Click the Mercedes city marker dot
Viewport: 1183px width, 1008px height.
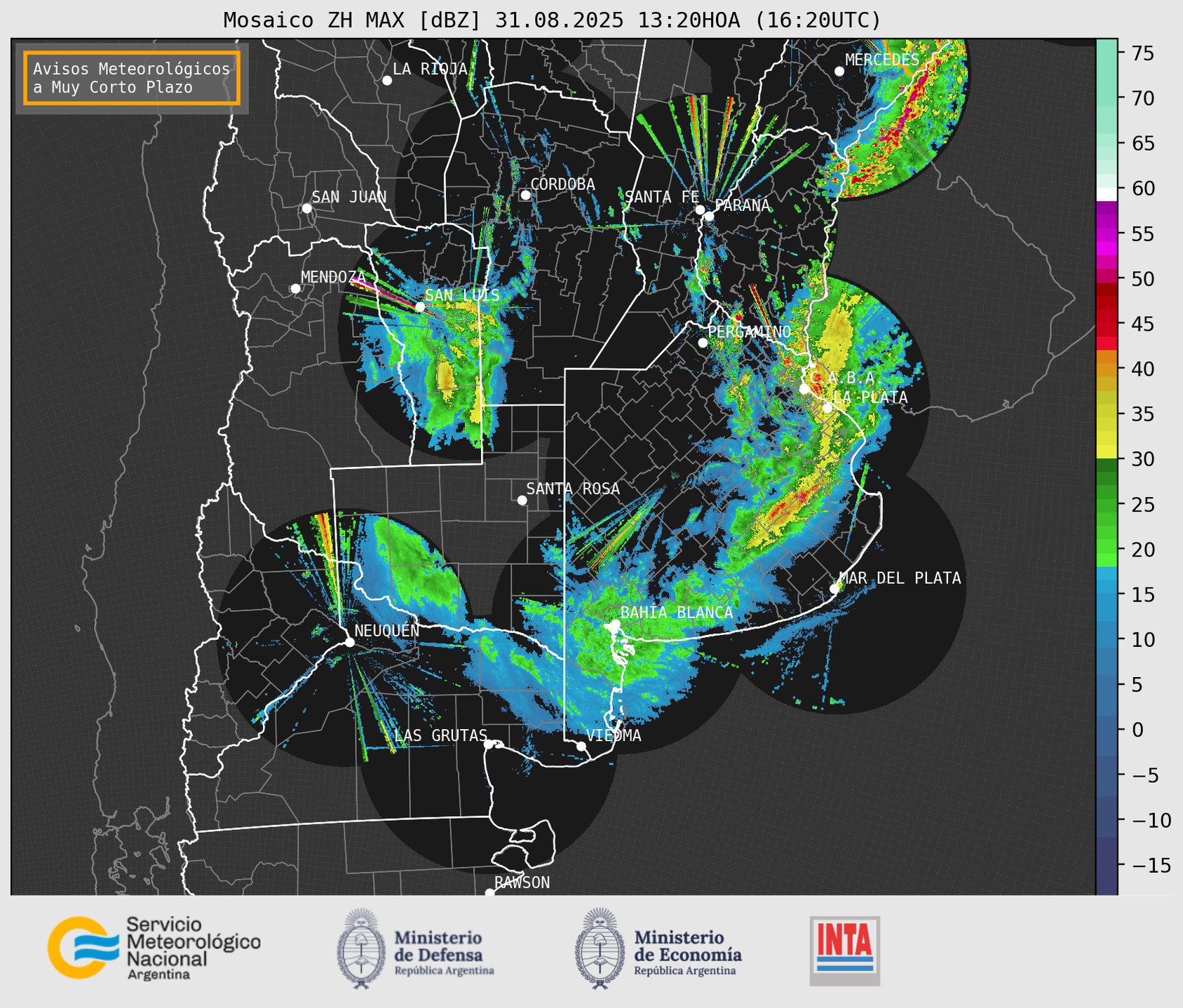click(x=839, y=71)
